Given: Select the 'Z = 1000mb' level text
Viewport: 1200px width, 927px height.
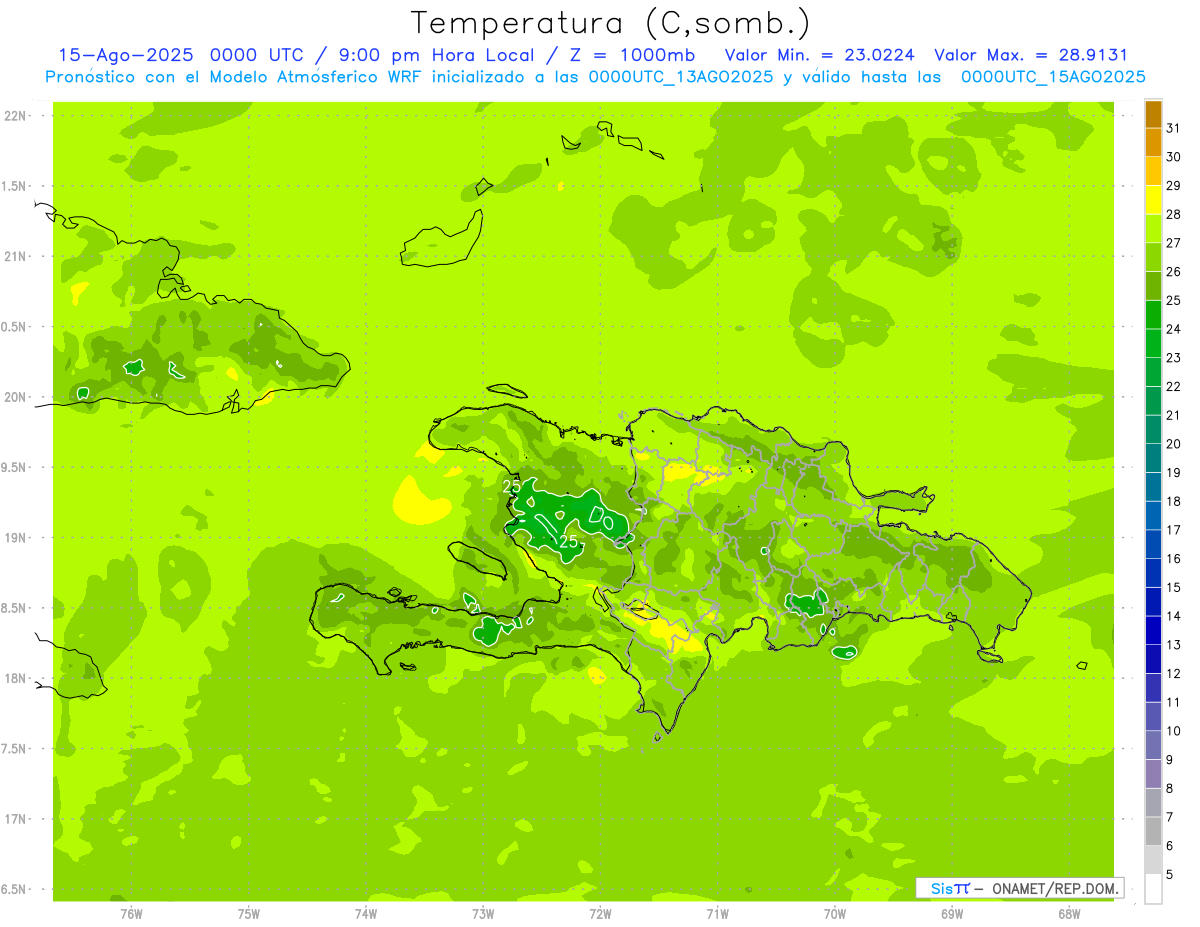Looking at the screenshot, I should click(633, 56).
